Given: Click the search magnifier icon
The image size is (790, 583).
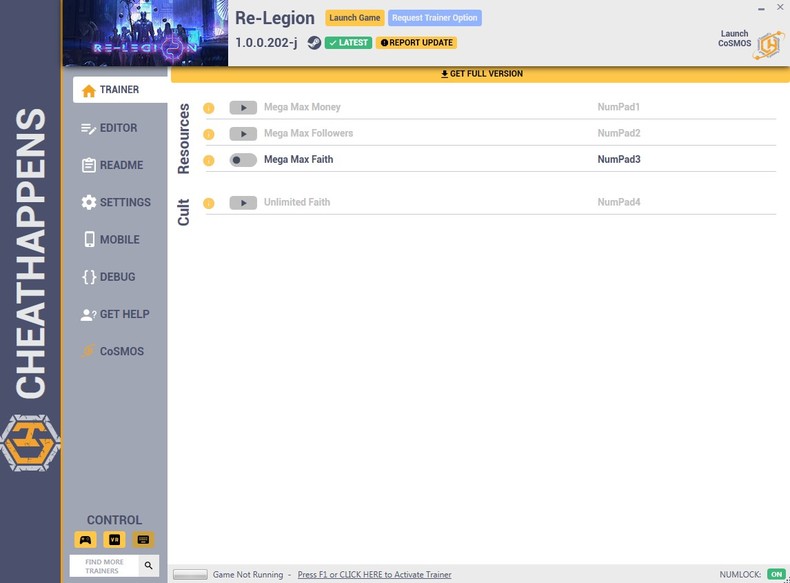Looking at the screenshot, I should (148, 566).
